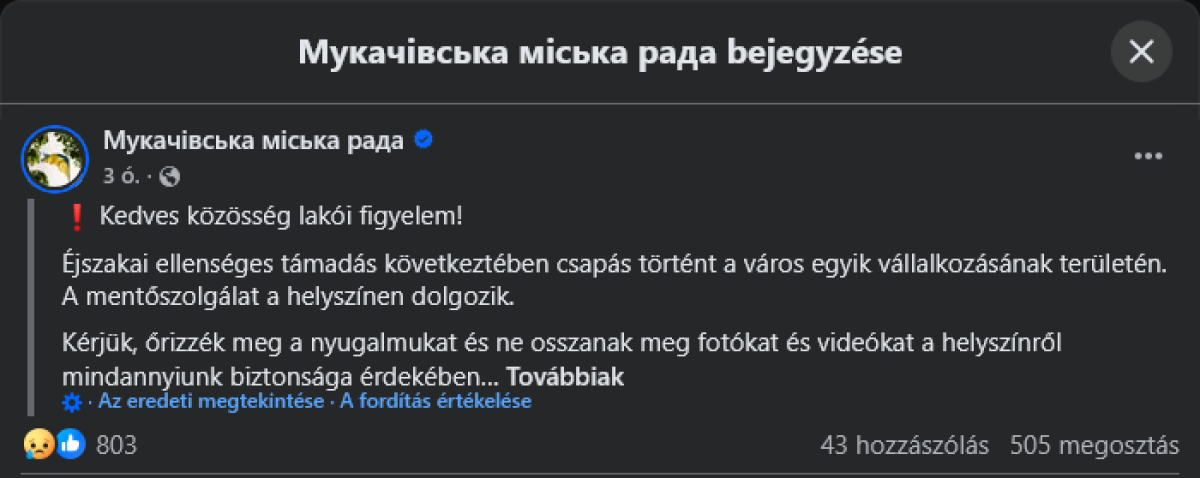Click the red exclamation mark emoji
Screen dimensions: 1200x478
[x=76, y=216]
